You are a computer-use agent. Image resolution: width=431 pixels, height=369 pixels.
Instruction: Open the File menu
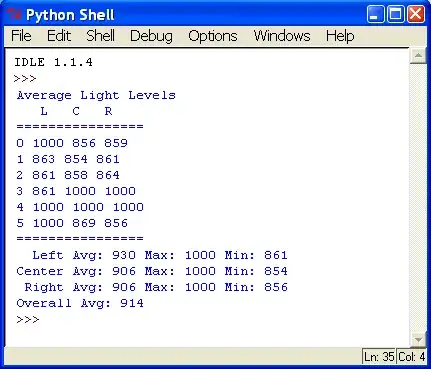21,36
